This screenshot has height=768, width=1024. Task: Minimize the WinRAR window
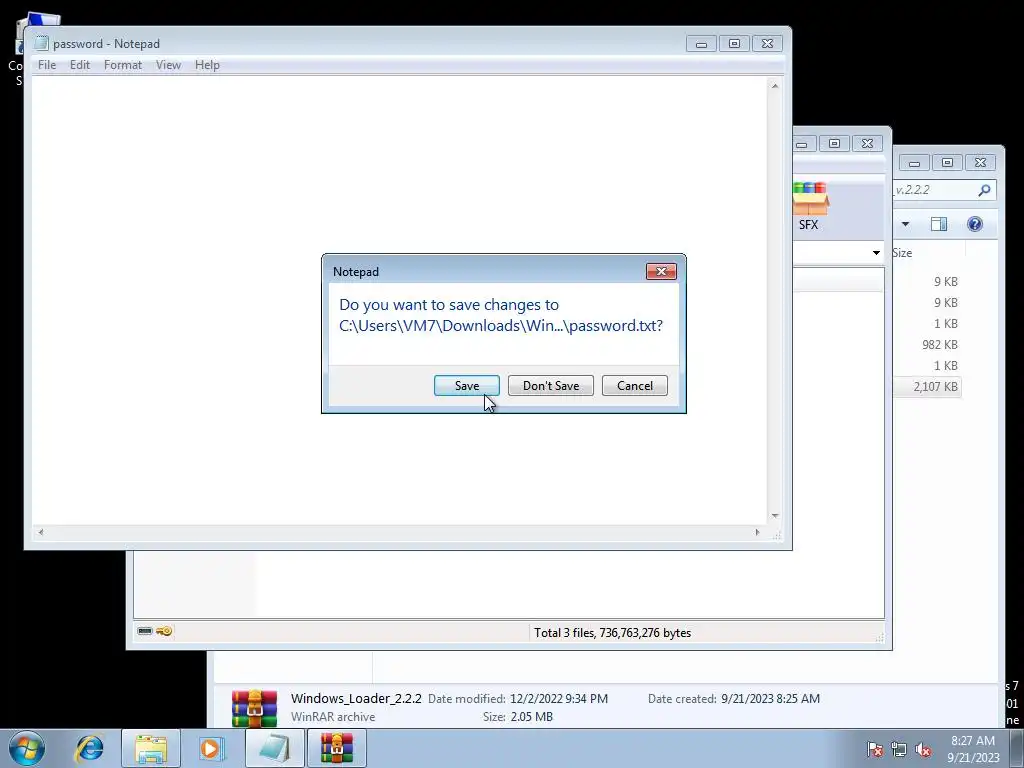[x=802, y=144]
